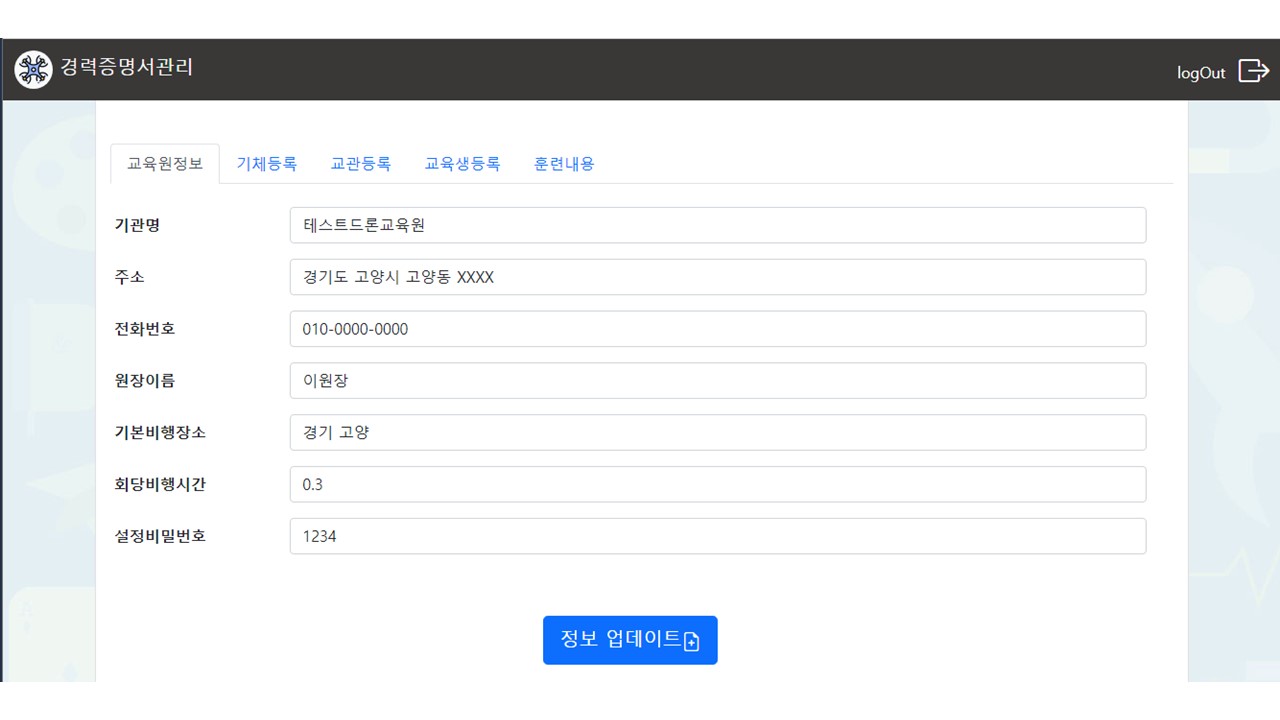1280x720 pixels.
Task: Click the 기본비행장소 field label
Action: pyautogui.click(x=160, y=433)
